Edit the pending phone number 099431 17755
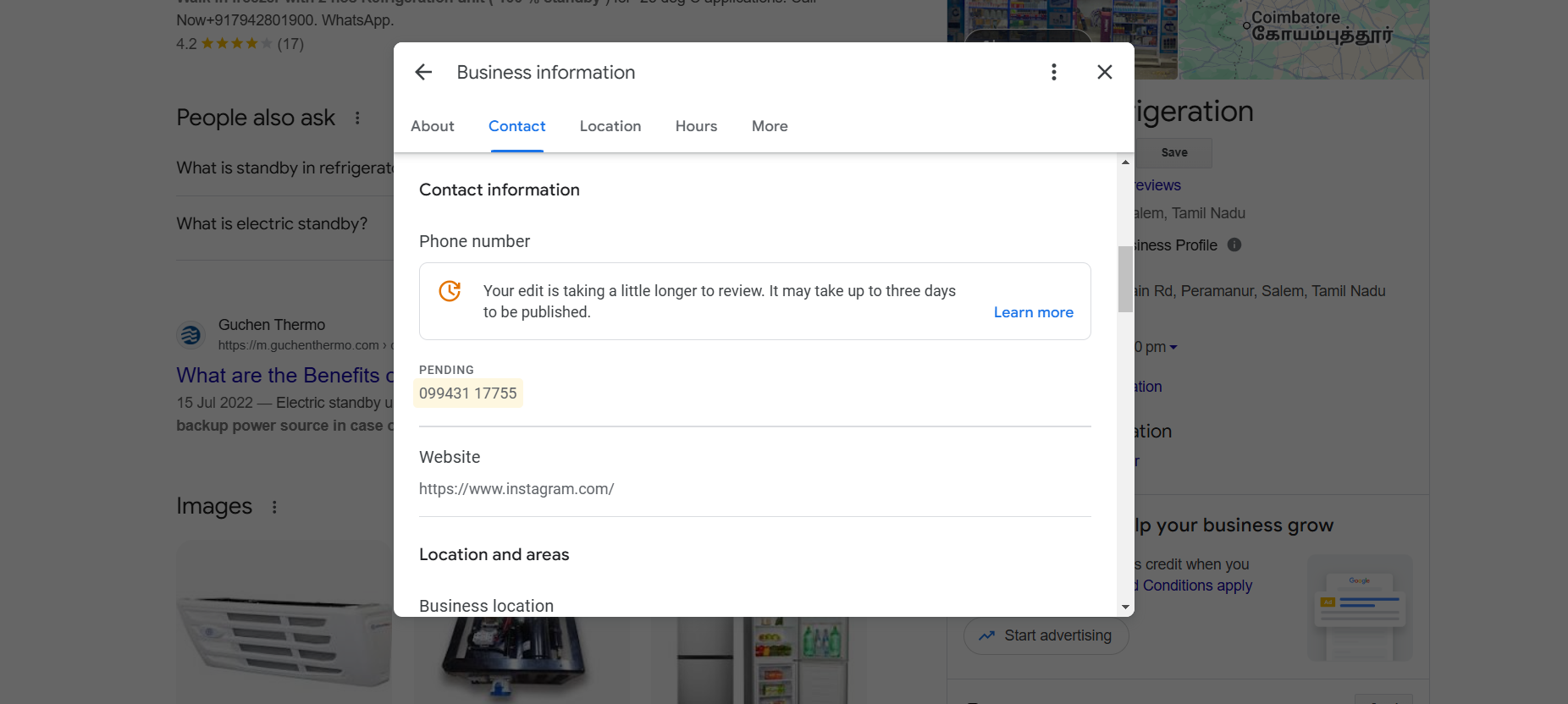1568x704 pixels. pyautogui.click(x=467, y=393)
